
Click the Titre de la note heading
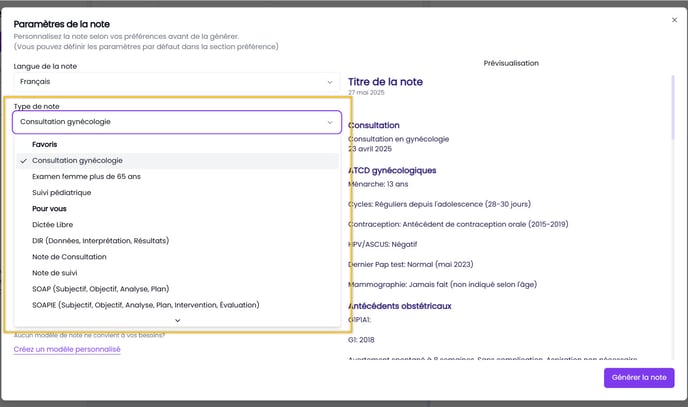385,81
